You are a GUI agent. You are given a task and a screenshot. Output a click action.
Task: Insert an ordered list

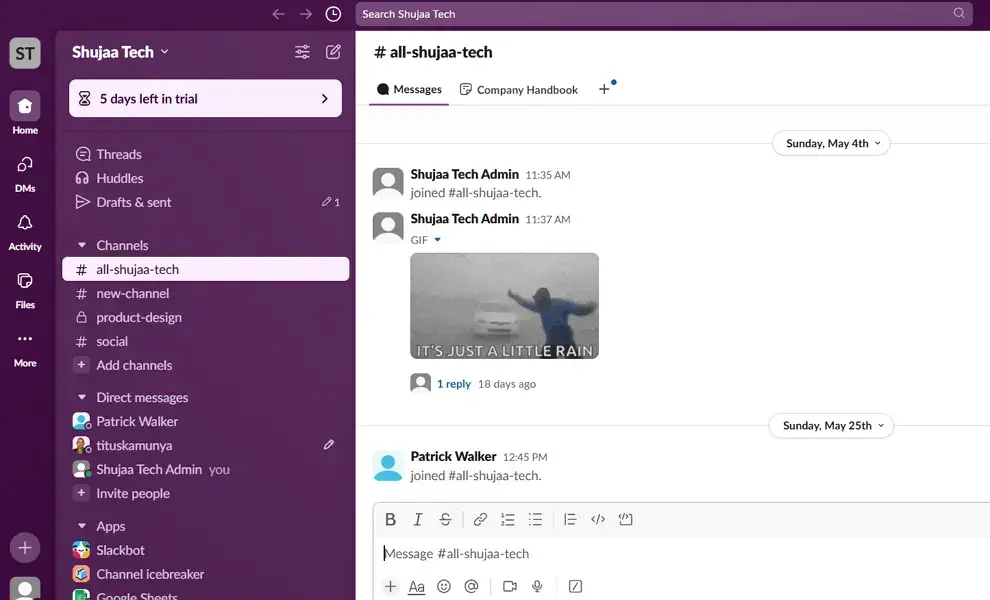click(x=508, y=519)
